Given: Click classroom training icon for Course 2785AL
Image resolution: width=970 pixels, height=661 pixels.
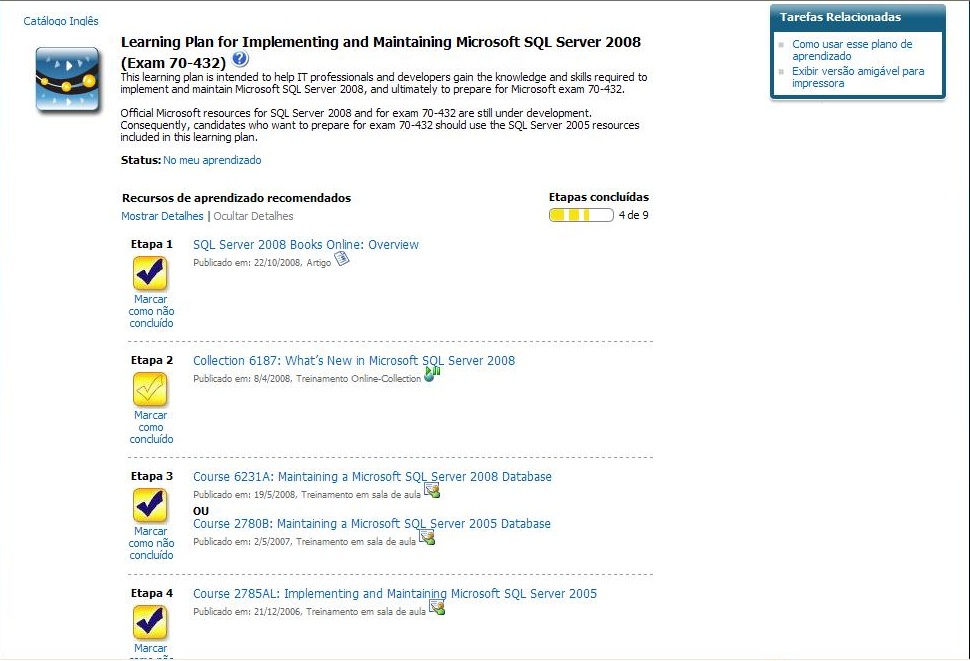Looking at the screenshot, I should point(436,607).
